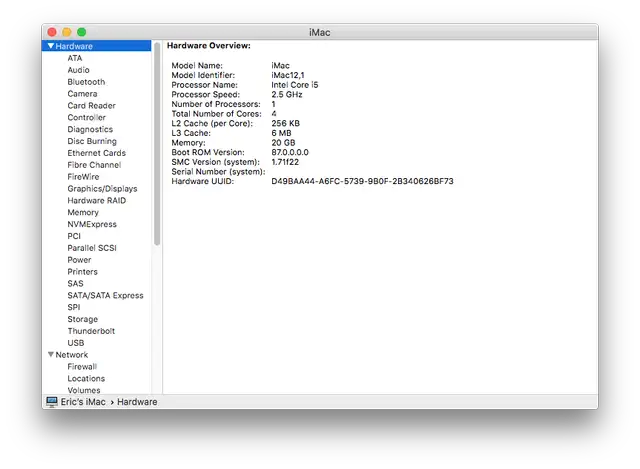The height and width of the screenshot is (469, 640).
Task: Open the Controller section
Action: 87,117
